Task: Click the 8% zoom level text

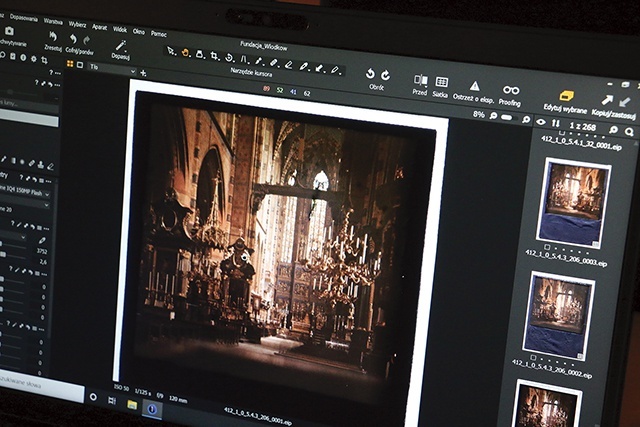Action: (x=478, y=114)
